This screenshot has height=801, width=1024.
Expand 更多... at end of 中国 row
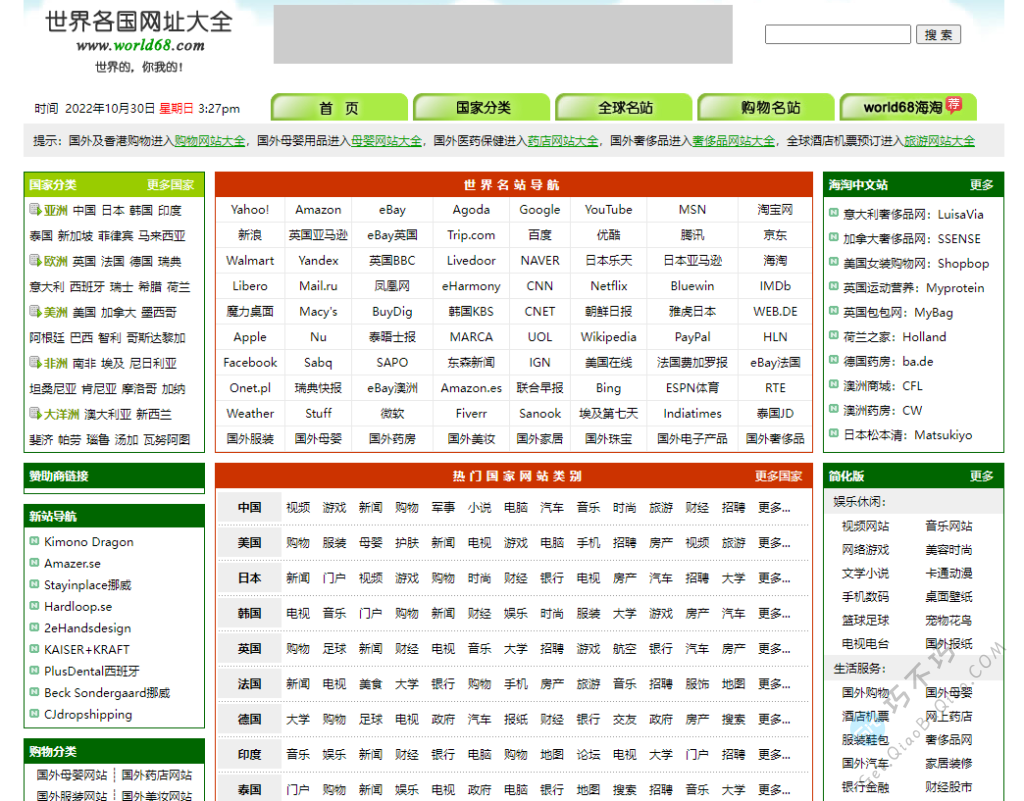[x=774, y=508]
